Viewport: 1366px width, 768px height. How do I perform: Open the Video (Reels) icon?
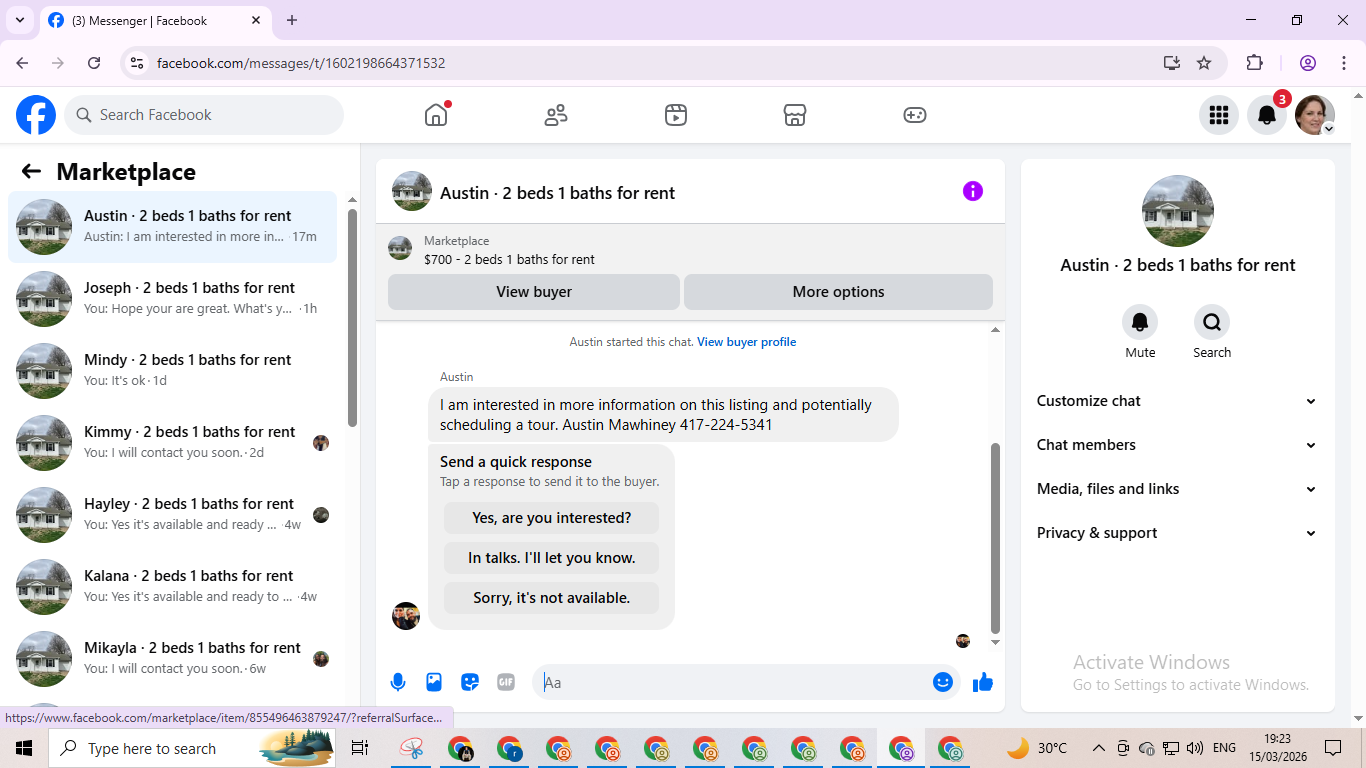(x=676, y=115)
